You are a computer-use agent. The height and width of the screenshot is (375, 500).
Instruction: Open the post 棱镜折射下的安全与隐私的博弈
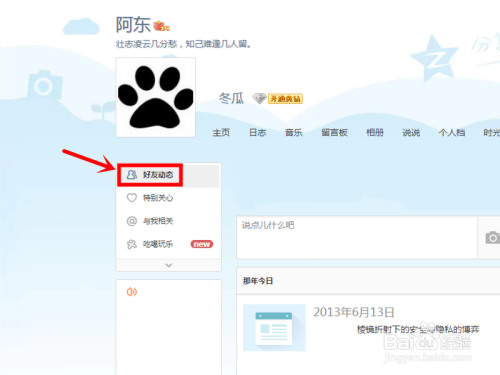(x=418, y=330)
